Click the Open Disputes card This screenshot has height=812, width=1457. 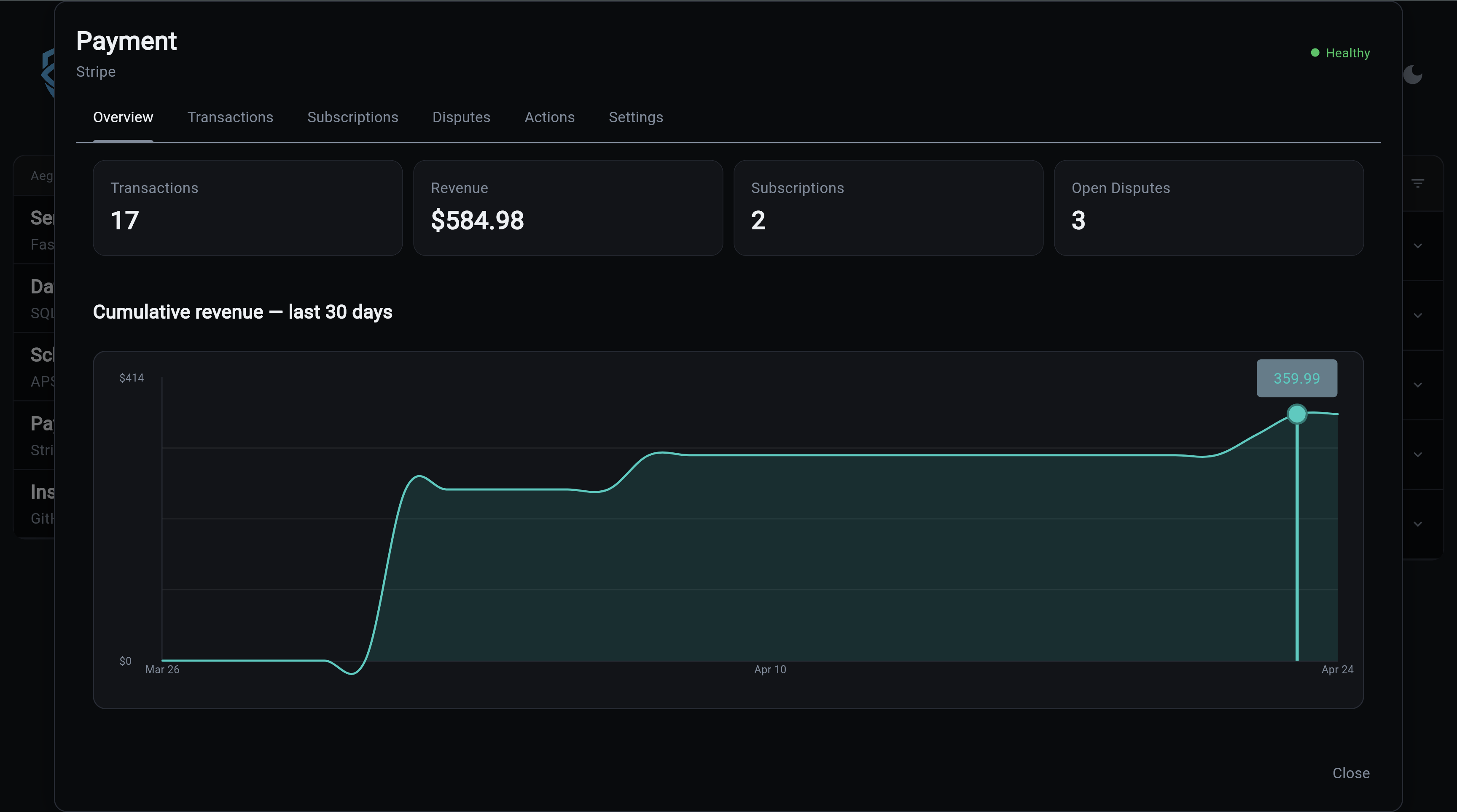point(1208,208)
